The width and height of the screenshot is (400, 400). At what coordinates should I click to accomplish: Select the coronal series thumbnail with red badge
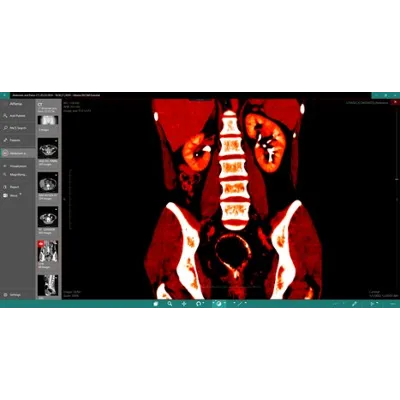click(x=48, y=251)
